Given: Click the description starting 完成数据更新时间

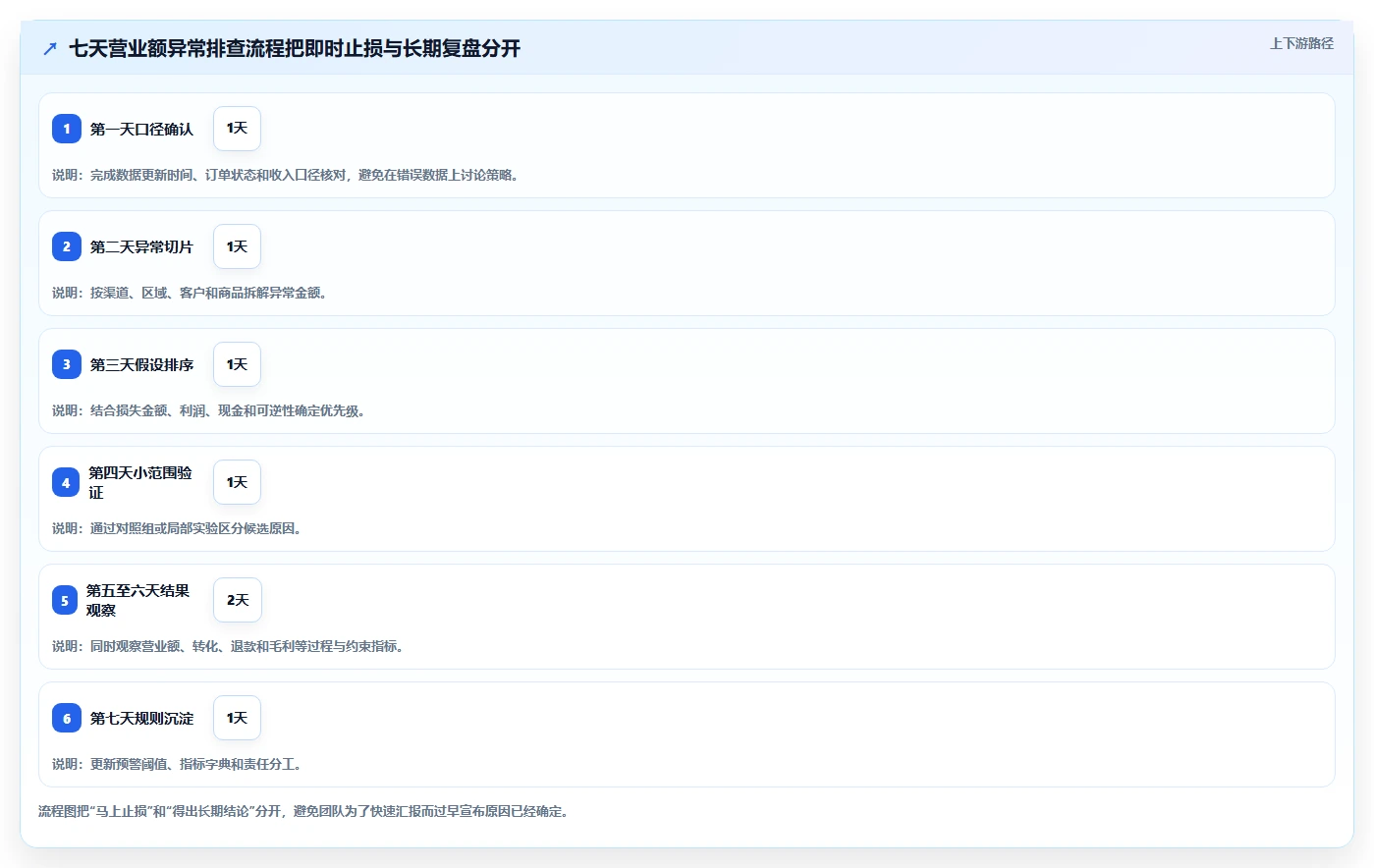Looking at the screenshot, I should (x=285, y=175).
